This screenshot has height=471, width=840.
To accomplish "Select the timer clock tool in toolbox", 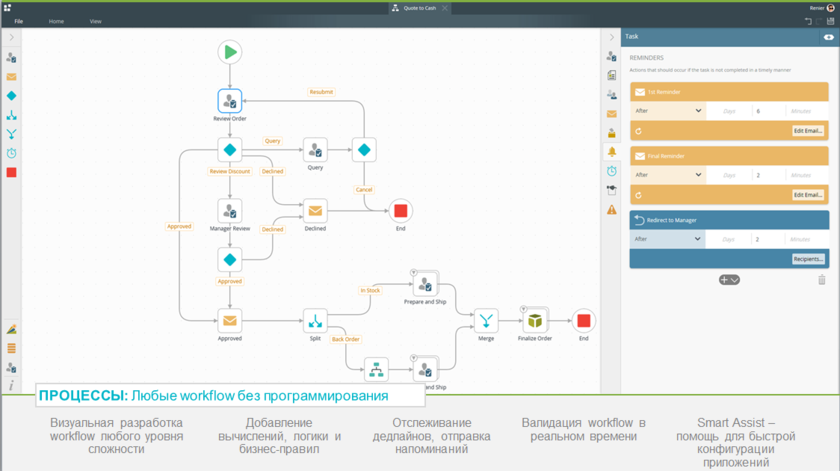I will pos(11,153).
